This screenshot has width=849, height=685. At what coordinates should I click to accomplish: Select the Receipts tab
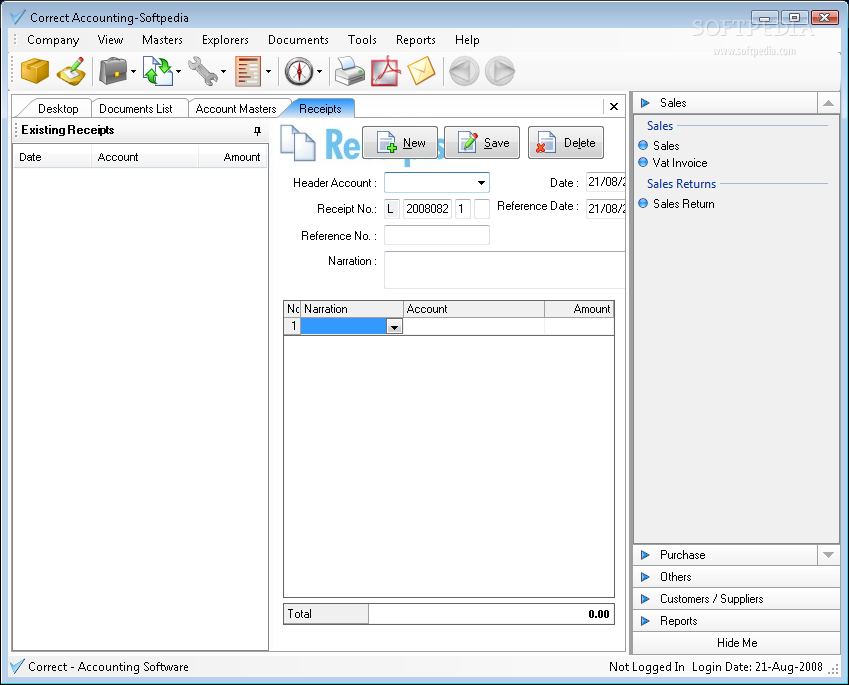pyautogui.click(x=320, y=109)
